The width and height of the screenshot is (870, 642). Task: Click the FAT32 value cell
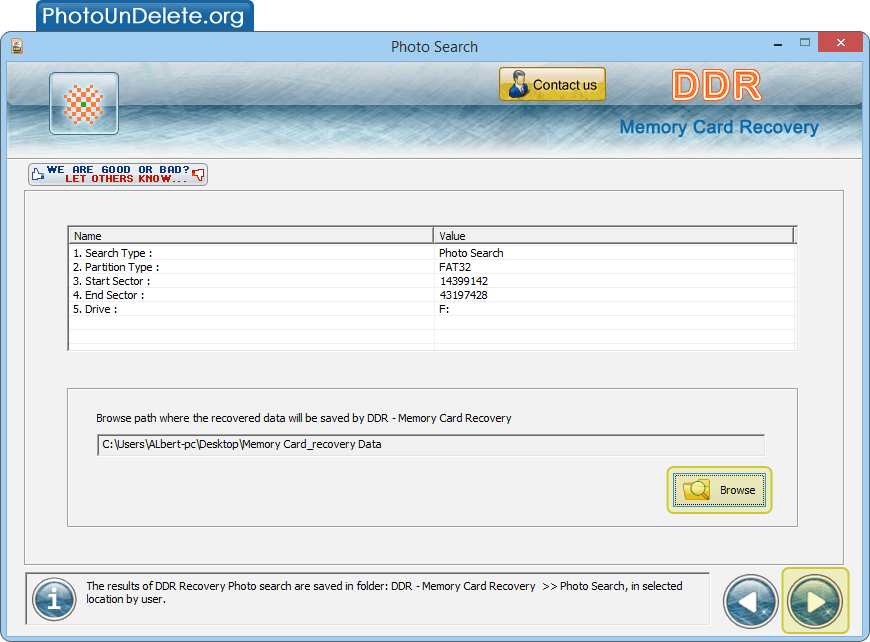[x=455, y=267]
